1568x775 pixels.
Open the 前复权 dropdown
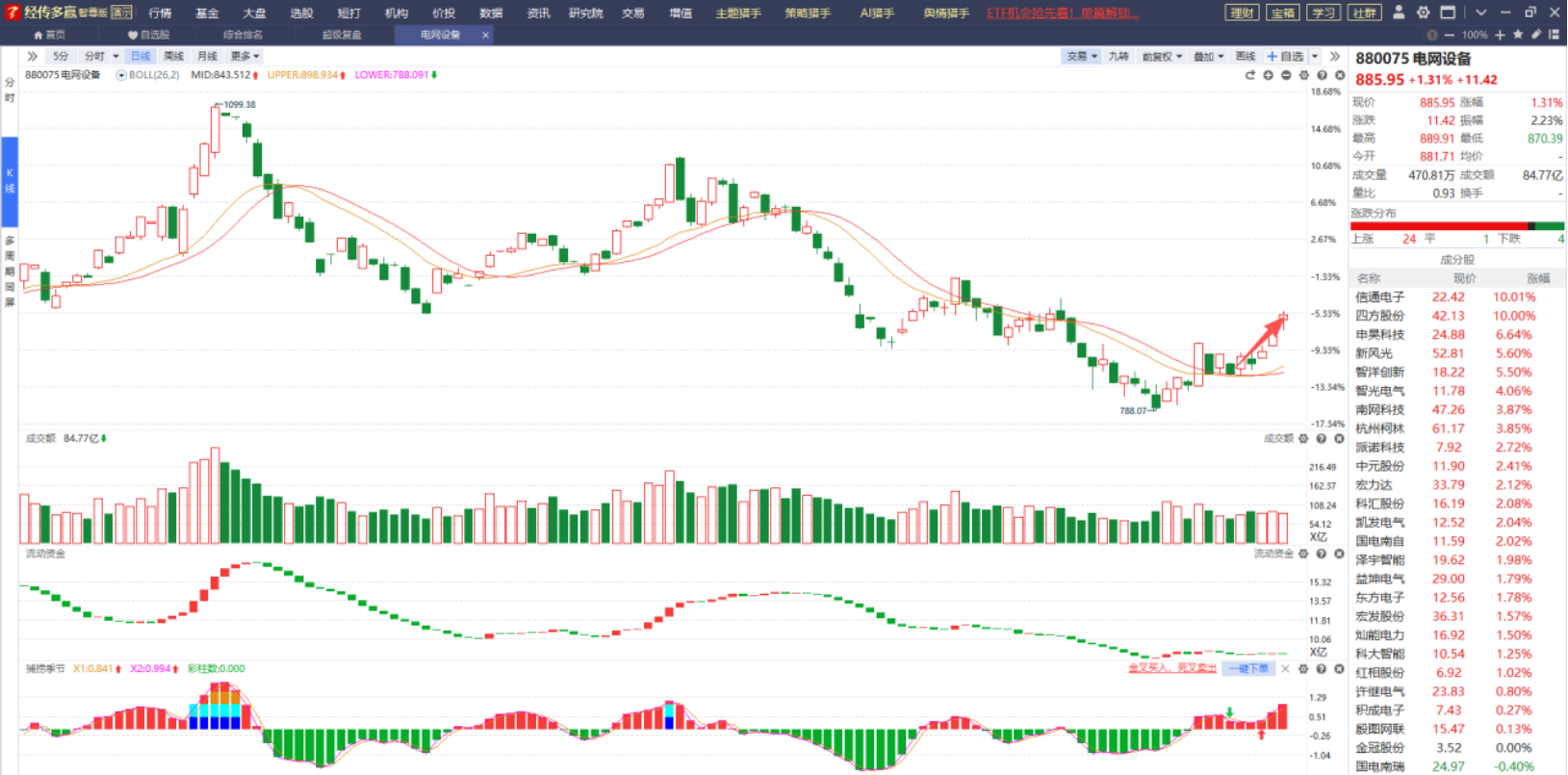coord(1162,57)
